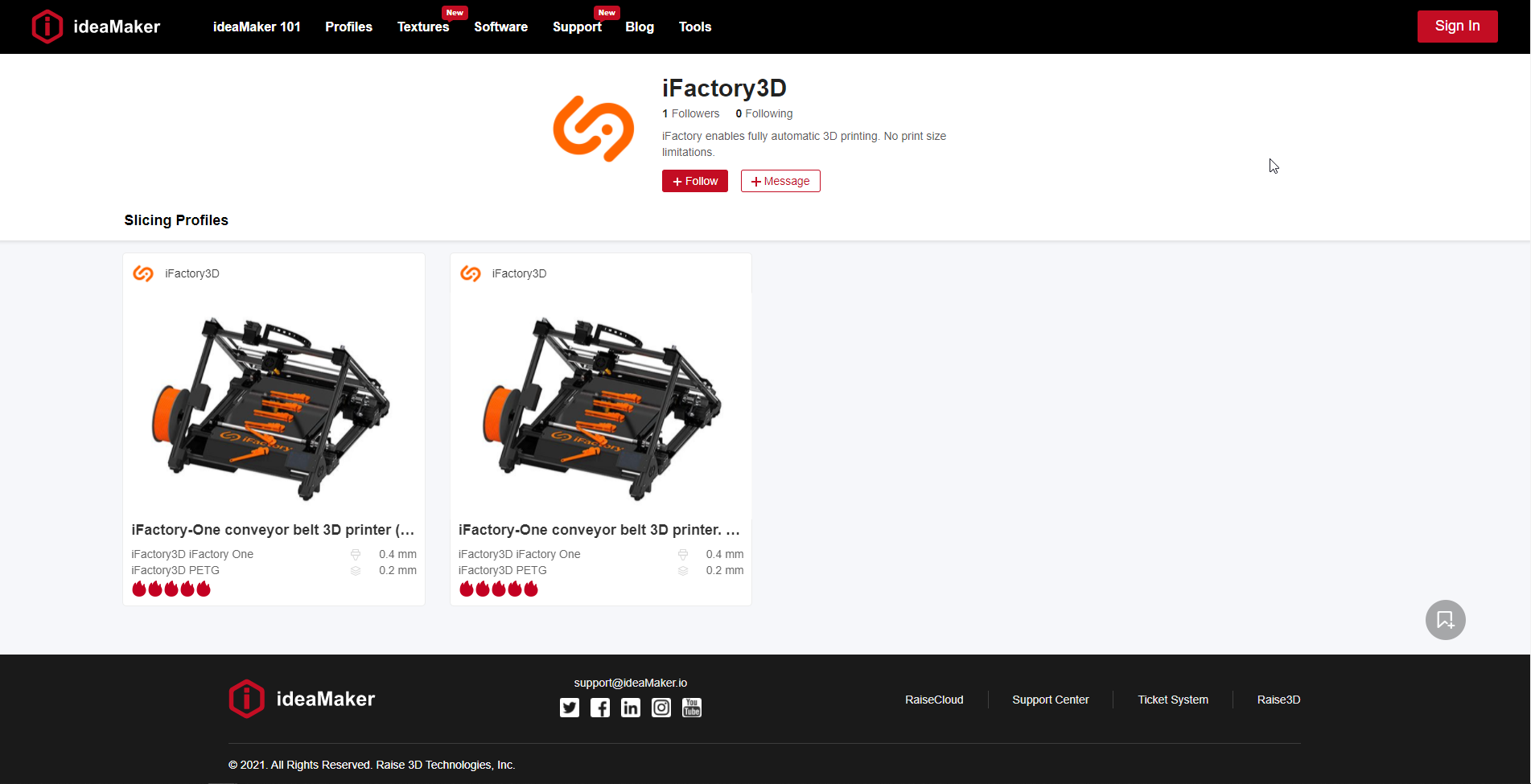Open the Software menu item
This screenshot has width=1531, height=784.
tap(500, 27)
